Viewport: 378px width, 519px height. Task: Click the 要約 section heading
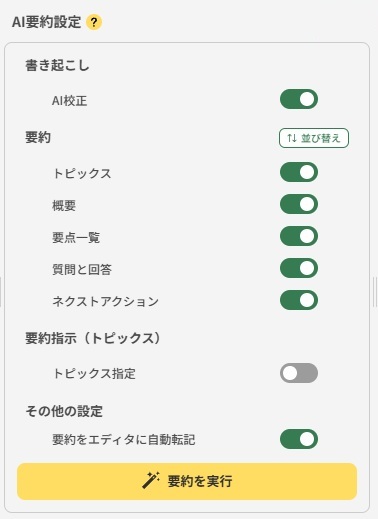click(38, 137)
